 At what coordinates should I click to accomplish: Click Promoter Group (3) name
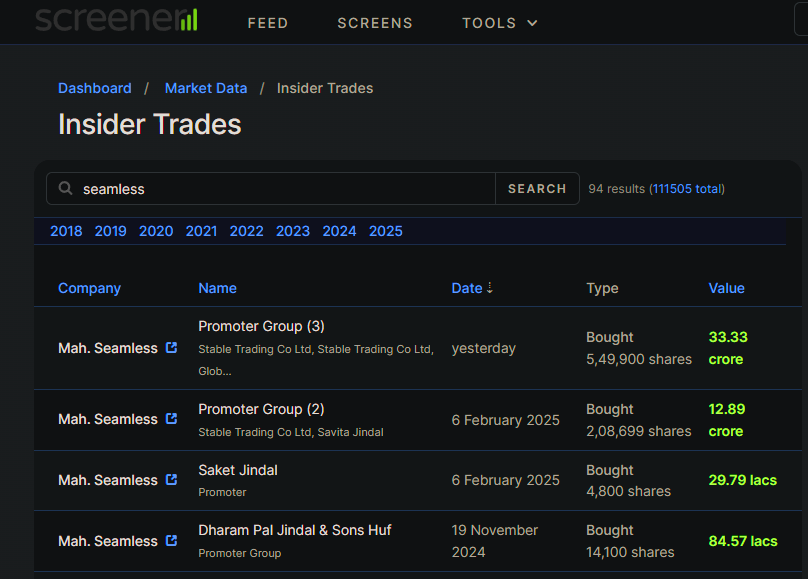pyautogui.click(x=261, y=326)
